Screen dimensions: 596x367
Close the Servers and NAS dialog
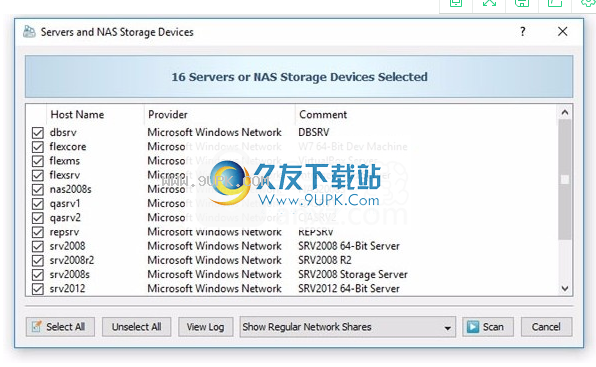click(563, 32)
